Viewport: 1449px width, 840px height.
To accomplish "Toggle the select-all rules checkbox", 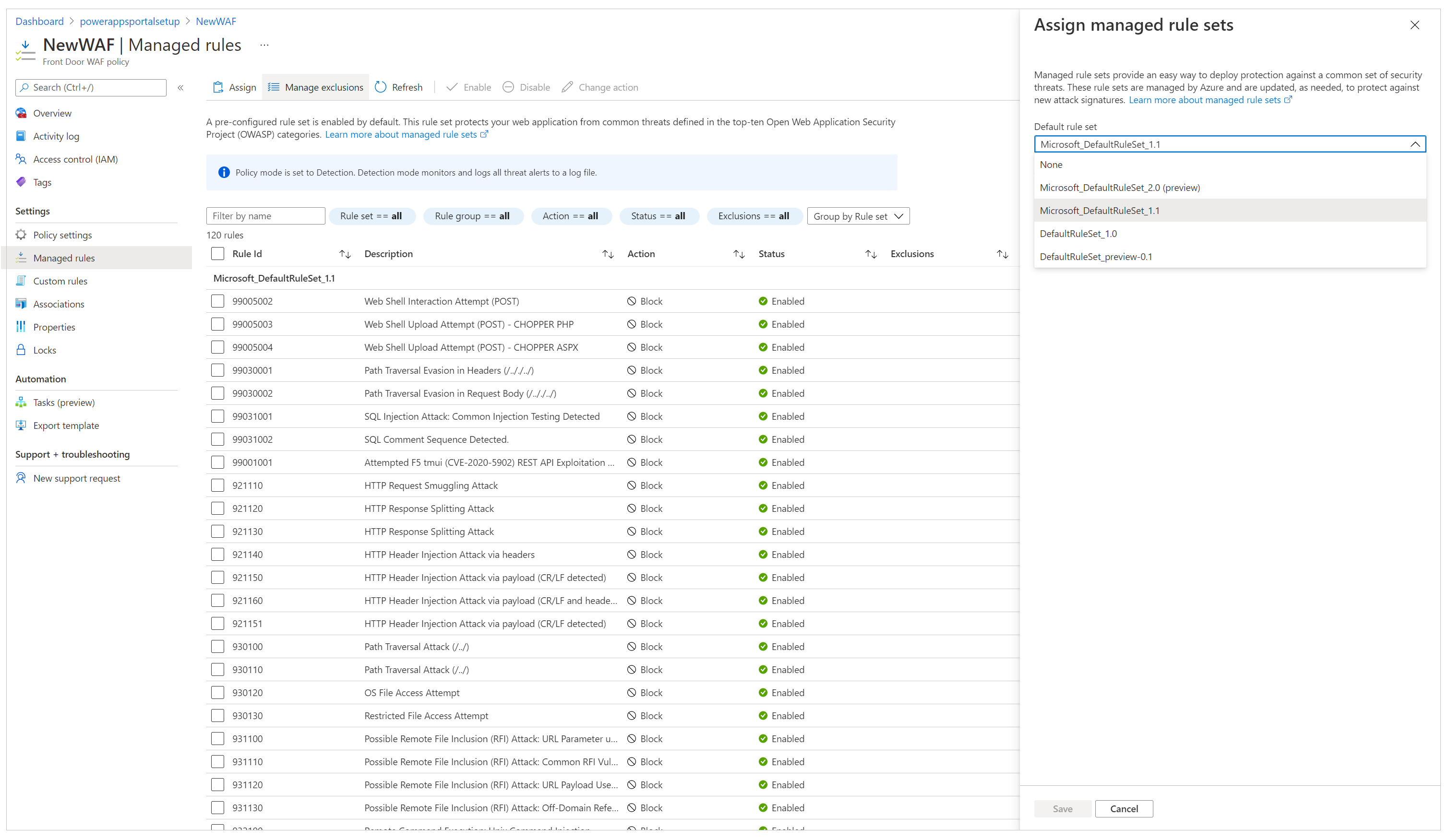I will 218,252.
